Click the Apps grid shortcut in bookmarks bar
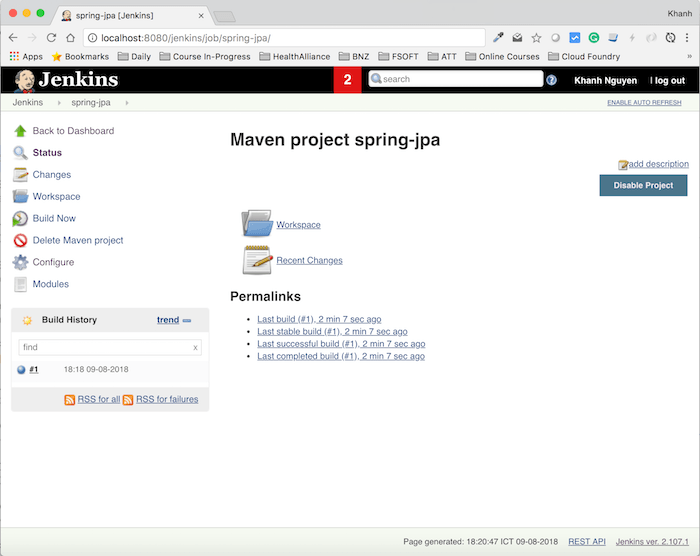 pyautogui.click(x=26, y=56)
